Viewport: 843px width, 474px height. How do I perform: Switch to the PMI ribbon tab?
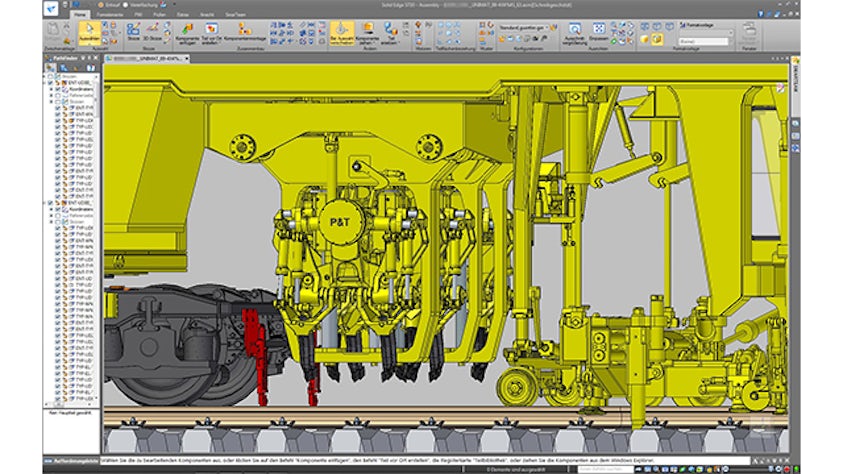[138, 15]
